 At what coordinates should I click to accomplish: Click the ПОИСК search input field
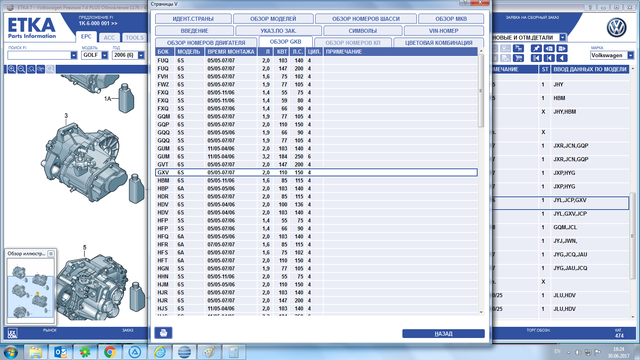tap(39, 55)
